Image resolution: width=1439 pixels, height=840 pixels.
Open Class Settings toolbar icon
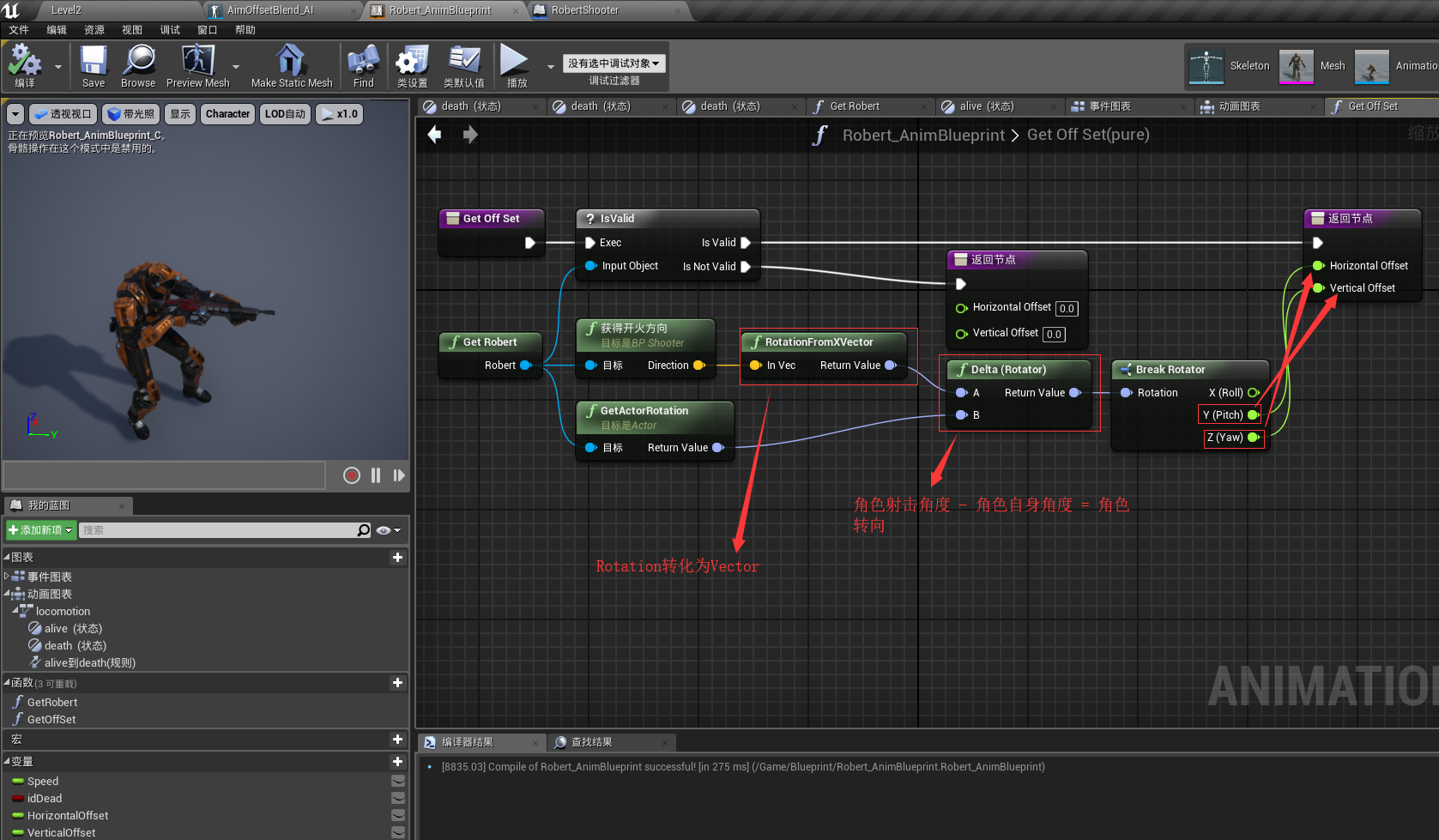413,66
